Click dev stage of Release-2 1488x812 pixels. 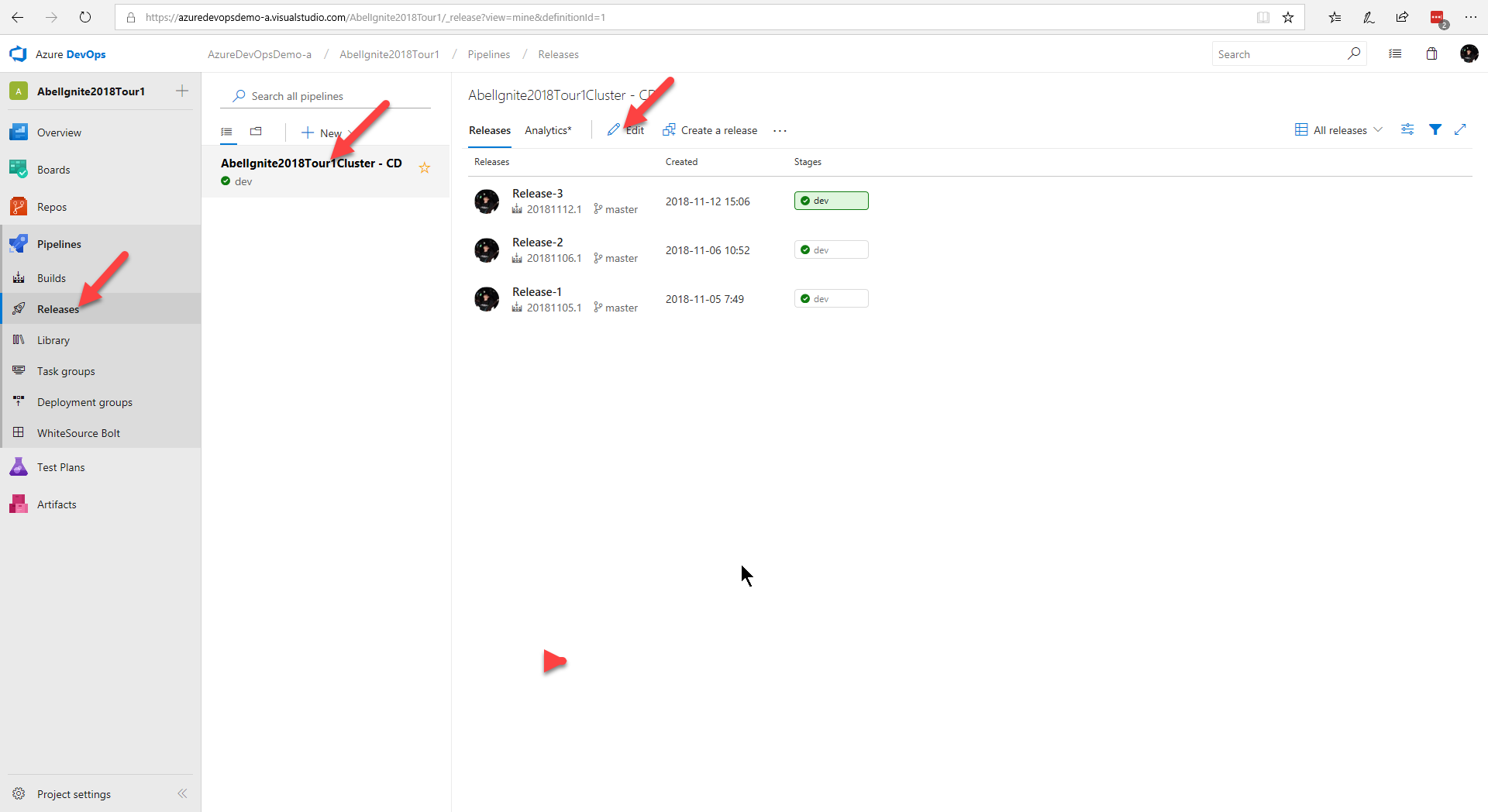(832, 249)
